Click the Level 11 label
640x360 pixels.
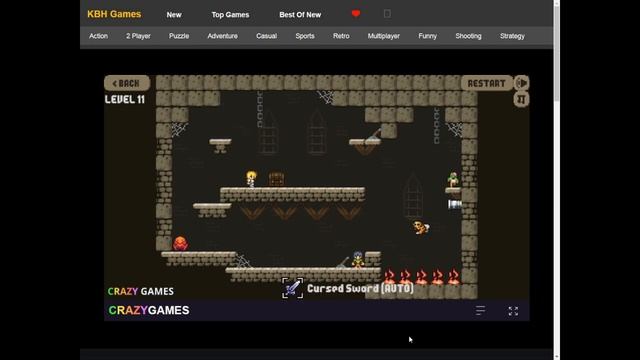point(125,100)
